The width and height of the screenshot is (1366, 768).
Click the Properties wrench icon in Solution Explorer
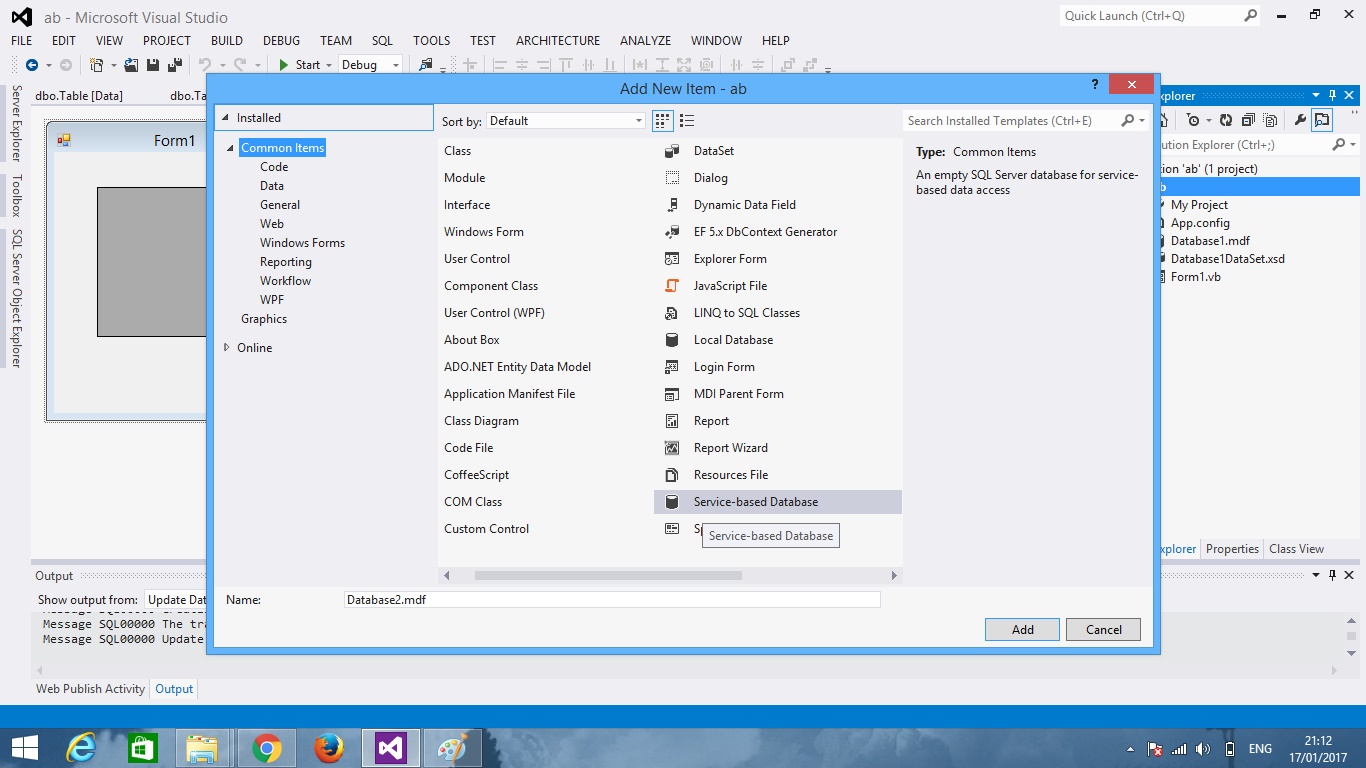click(x=1301, y=120)
